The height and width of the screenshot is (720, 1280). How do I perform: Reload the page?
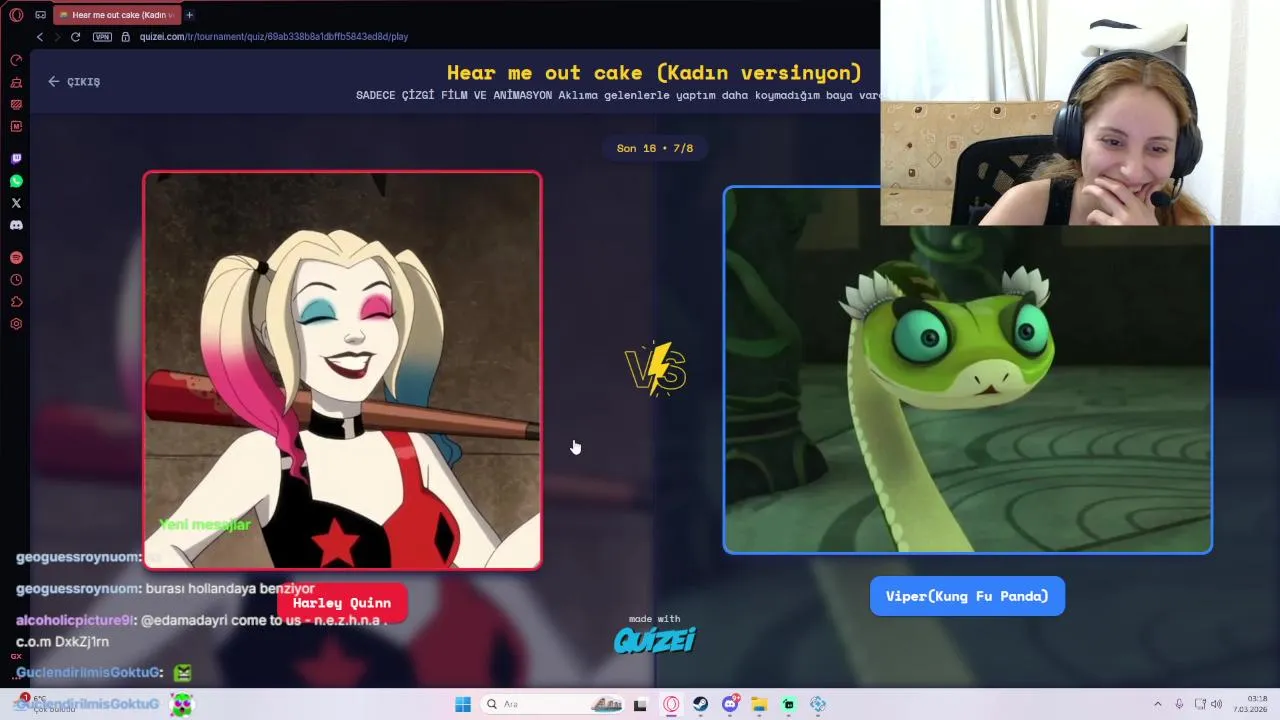point(75,37)
